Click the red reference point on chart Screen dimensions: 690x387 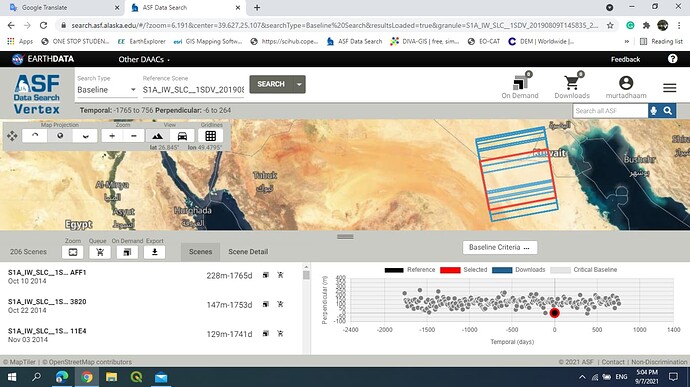pos(554,313)
